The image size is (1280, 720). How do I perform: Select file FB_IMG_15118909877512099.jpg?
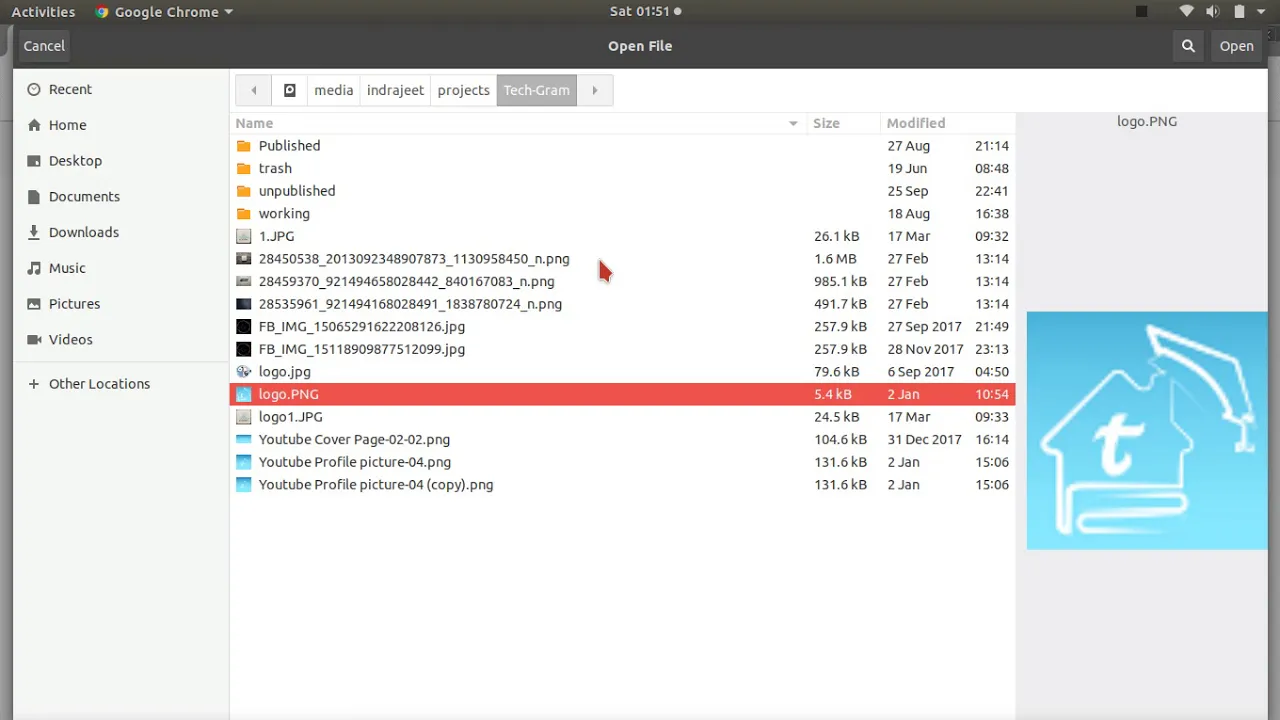622,349
